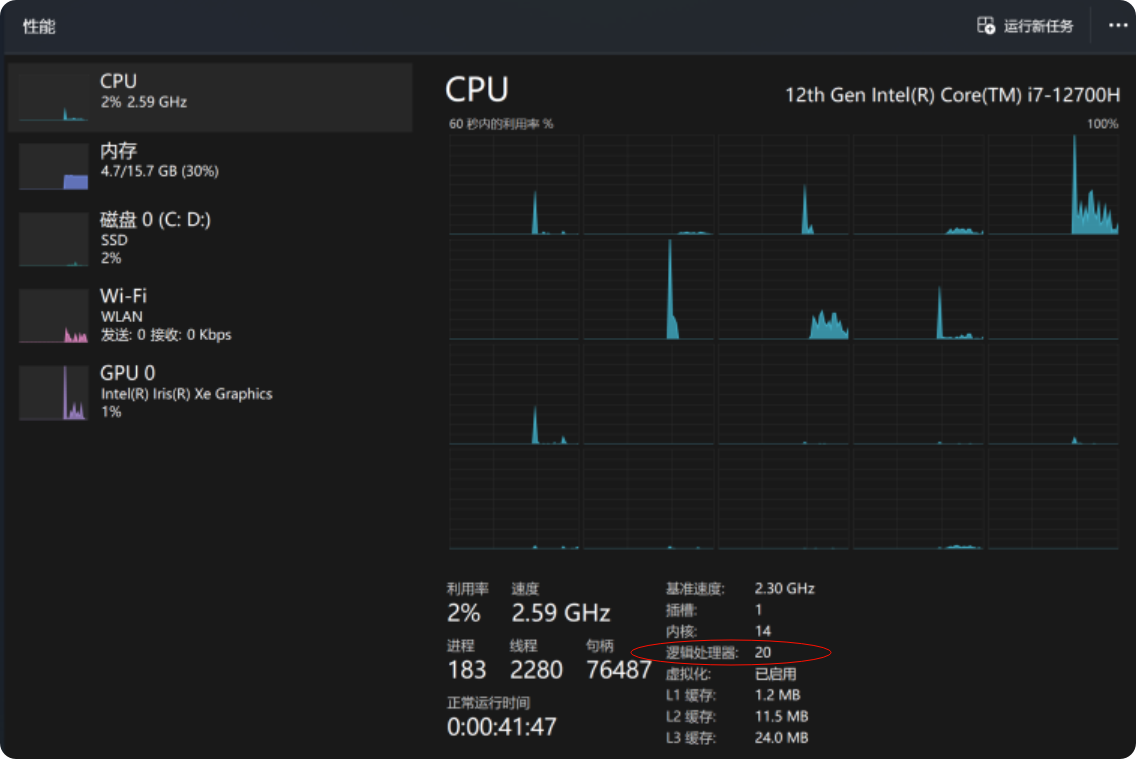
Task: Click the disk 0 activity thumbnail graph
Action: [54, 240]
